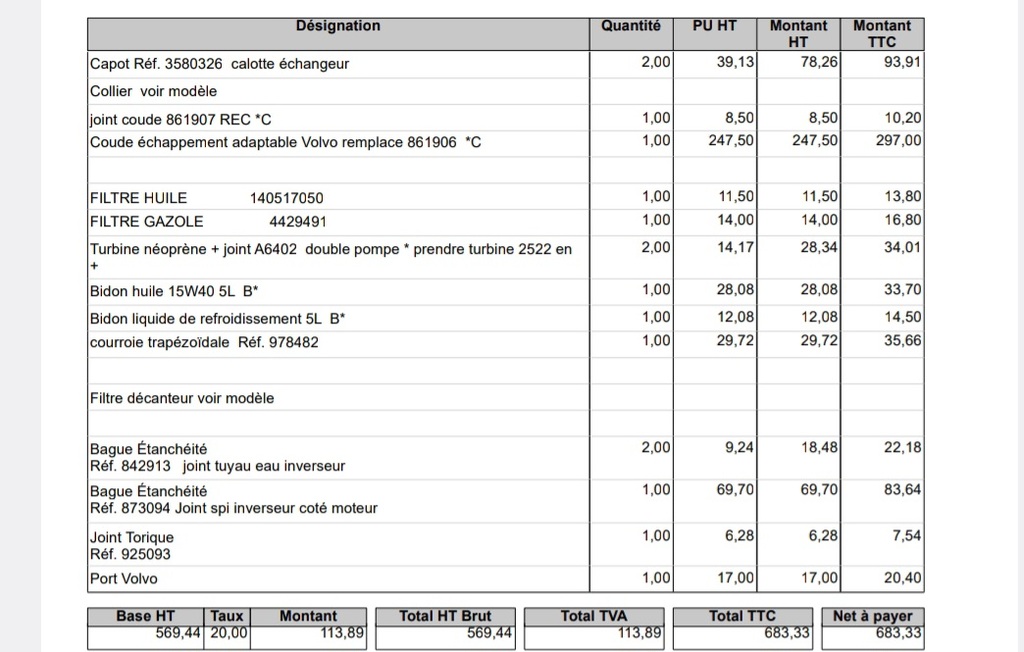The image size is (1024, 652).
Task: Select Montant TTC value 14,50
Action: coord(903,317)
